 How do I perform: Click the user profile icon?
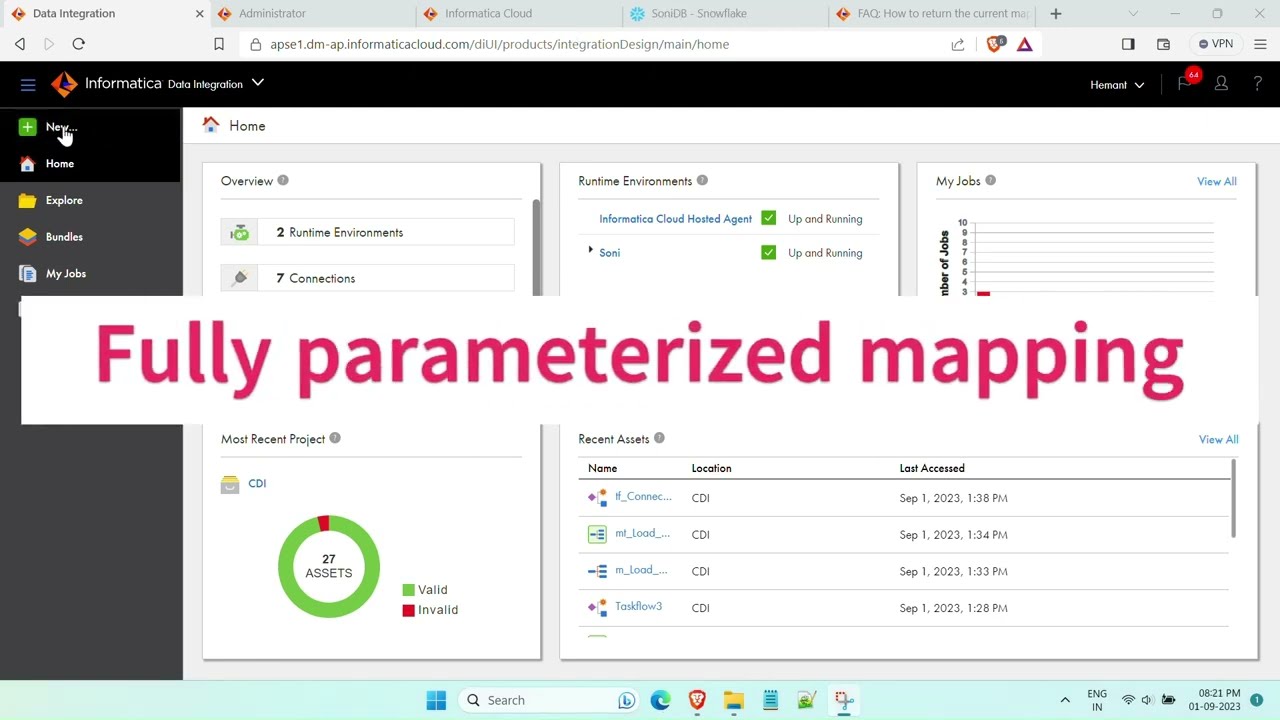pyautogui.click(x=1221, y=84)
